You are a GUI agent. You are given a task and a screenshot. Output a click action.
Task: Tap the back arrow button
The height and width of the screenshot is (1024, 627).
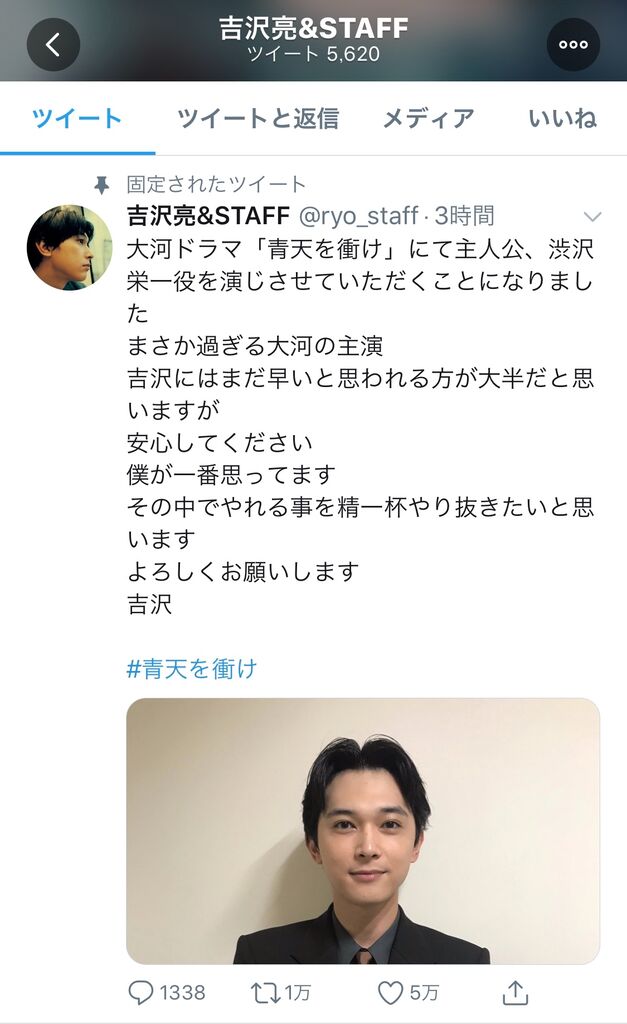coord(54,44)
